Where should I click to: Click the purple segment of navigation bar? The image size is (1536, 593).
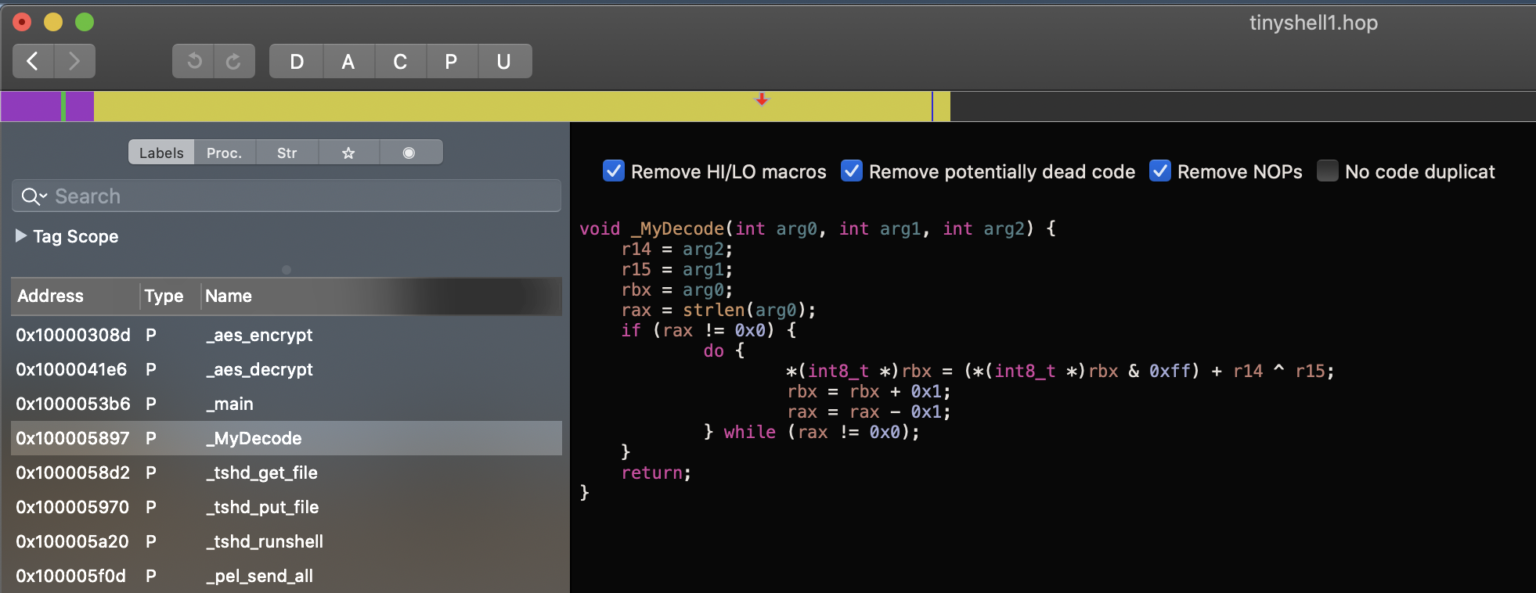click(30, 106)
